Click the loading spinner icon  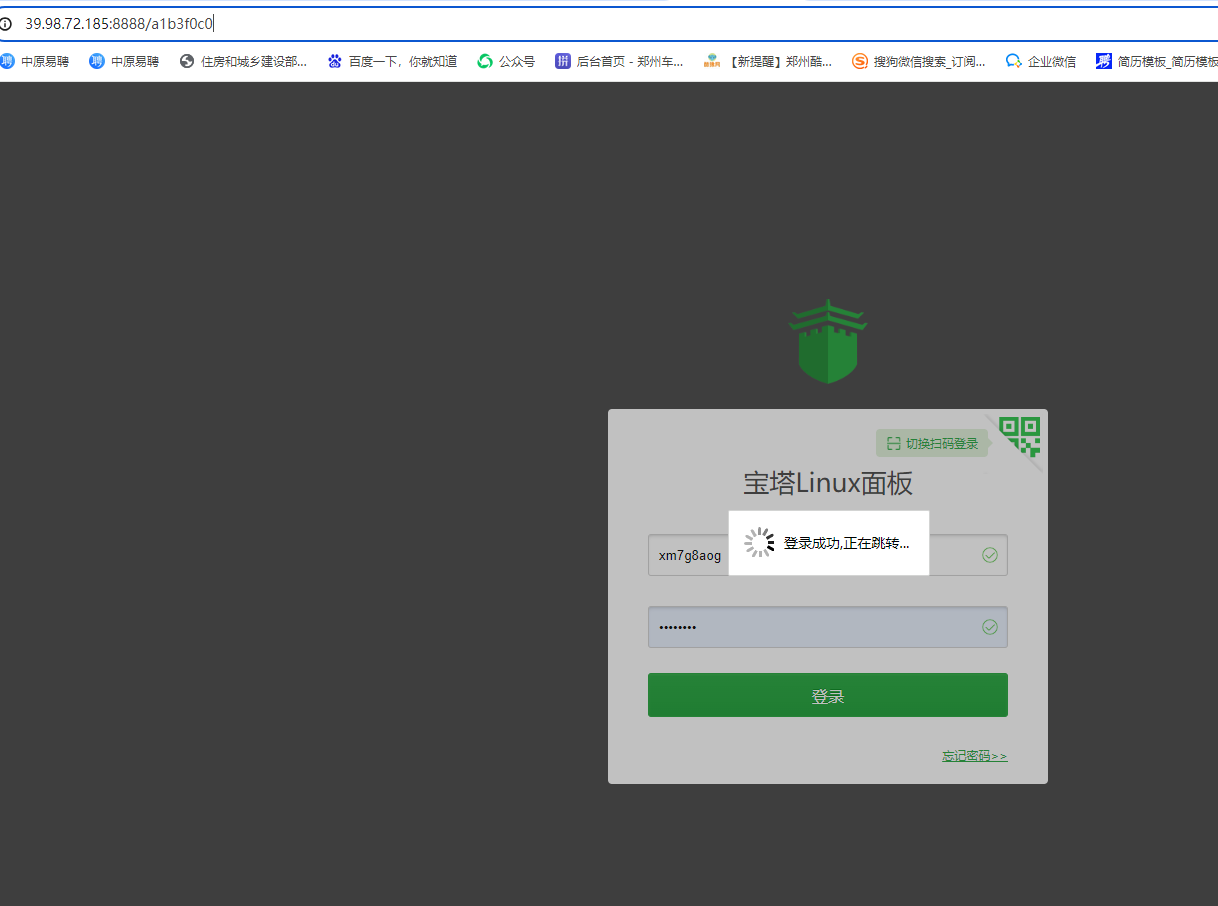point(759,543)
